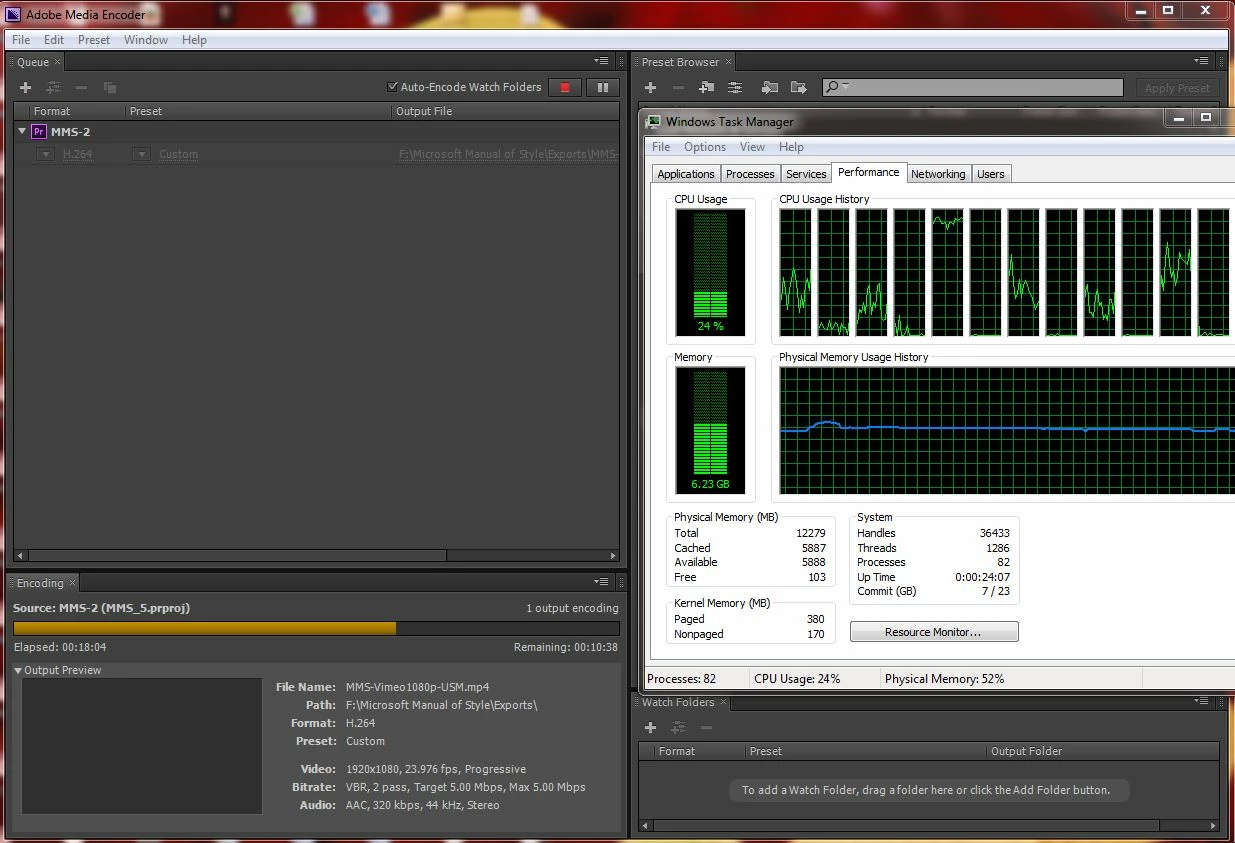Add a source to the Queue
This screenshot has height=843, width=1235.
click(26, 88)
